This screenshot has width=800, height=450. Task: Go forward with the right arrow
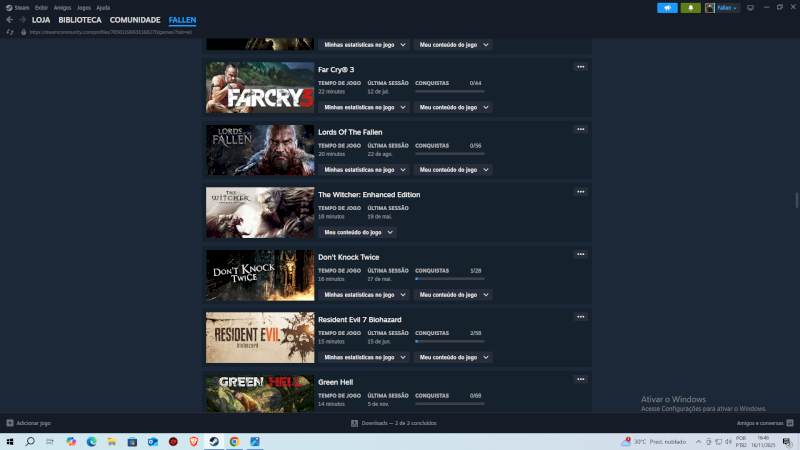(22, 20)
